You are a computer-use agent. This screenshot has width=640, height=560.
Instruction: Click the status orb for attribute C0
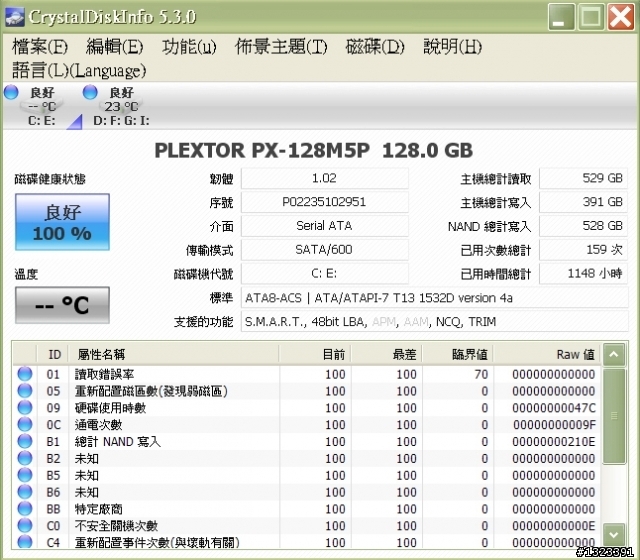click(25, 526)
